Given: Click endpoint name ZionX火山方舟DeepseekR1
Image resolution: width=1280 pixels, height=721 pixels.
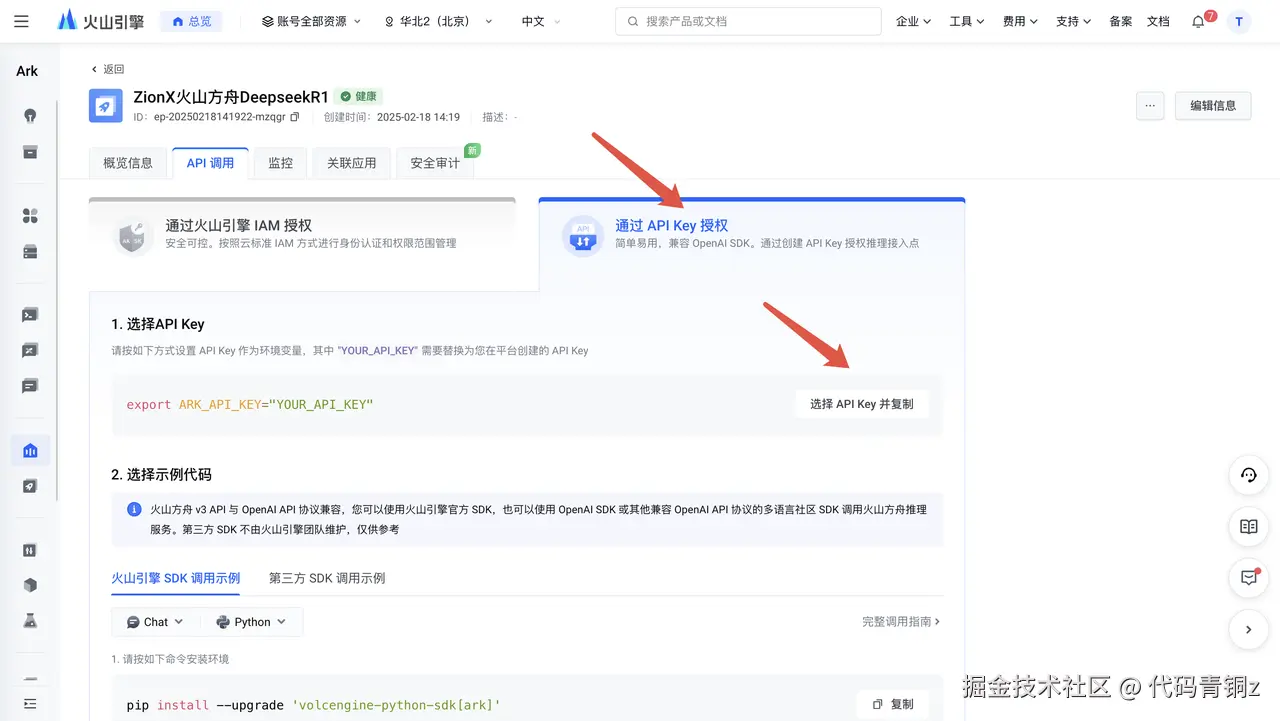Looking at the screenshot, I should click(231, 97).
